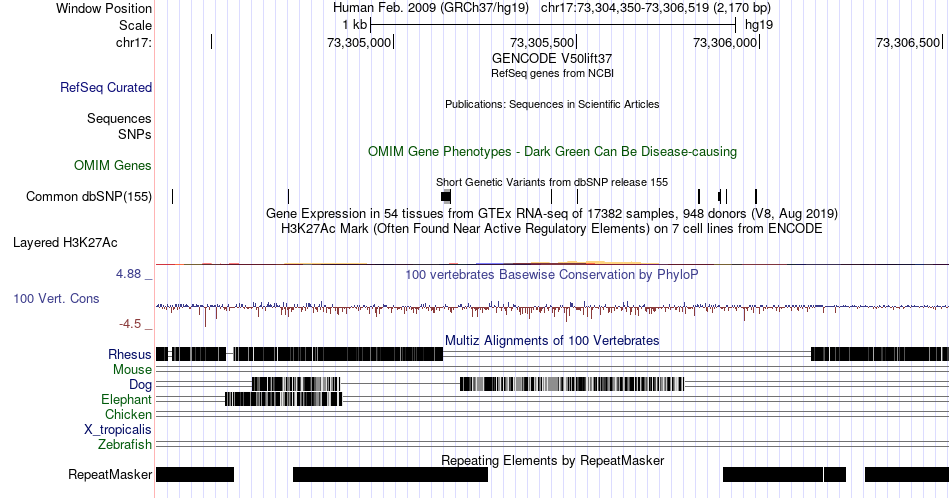Open the OMIM Gene Phenotypes track title
Image resolution: width=950 pixels, height=498 pixels.
pos(552,151)
